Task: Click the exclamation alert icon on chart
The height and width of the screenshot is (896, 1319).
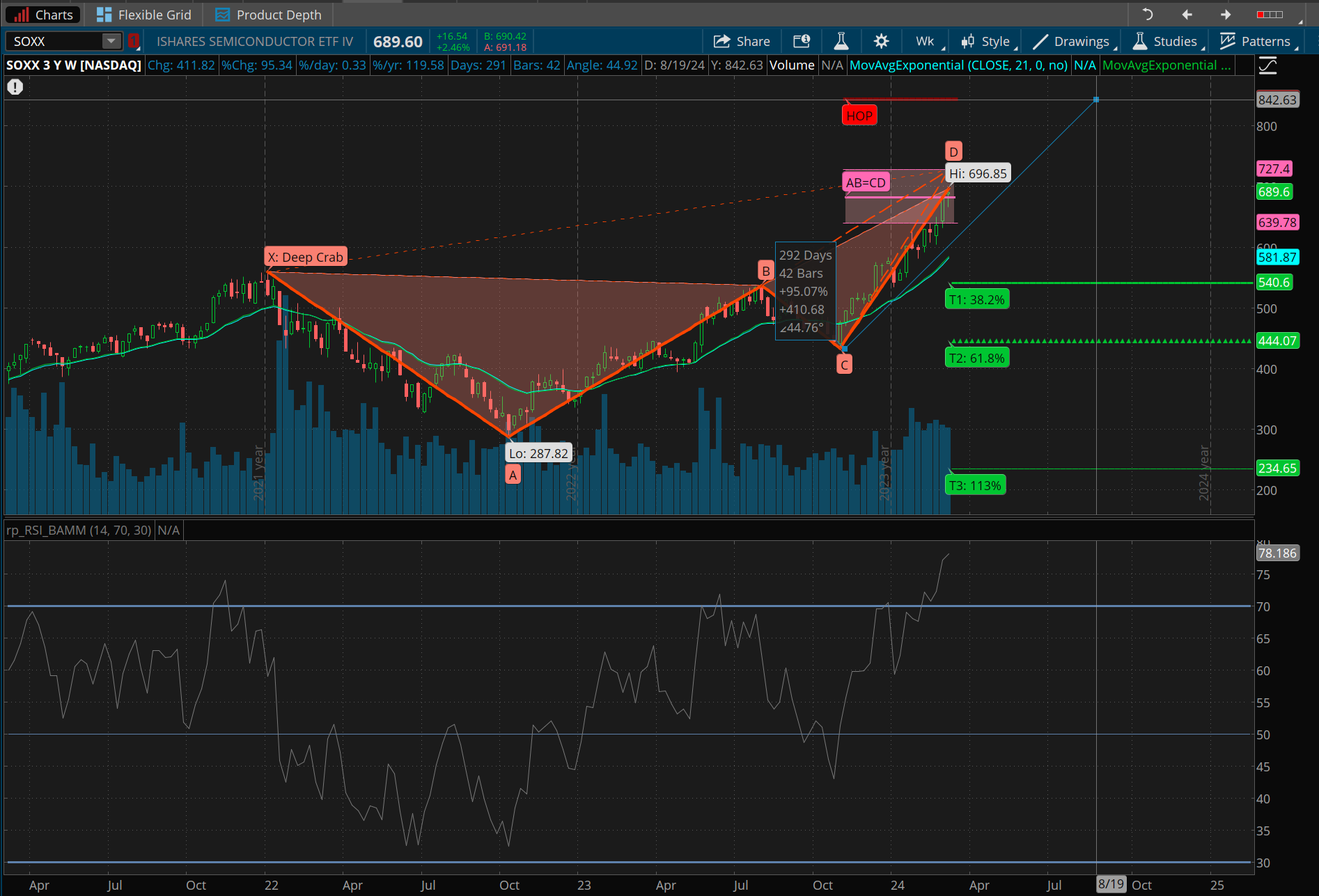Action: point(15,87)
